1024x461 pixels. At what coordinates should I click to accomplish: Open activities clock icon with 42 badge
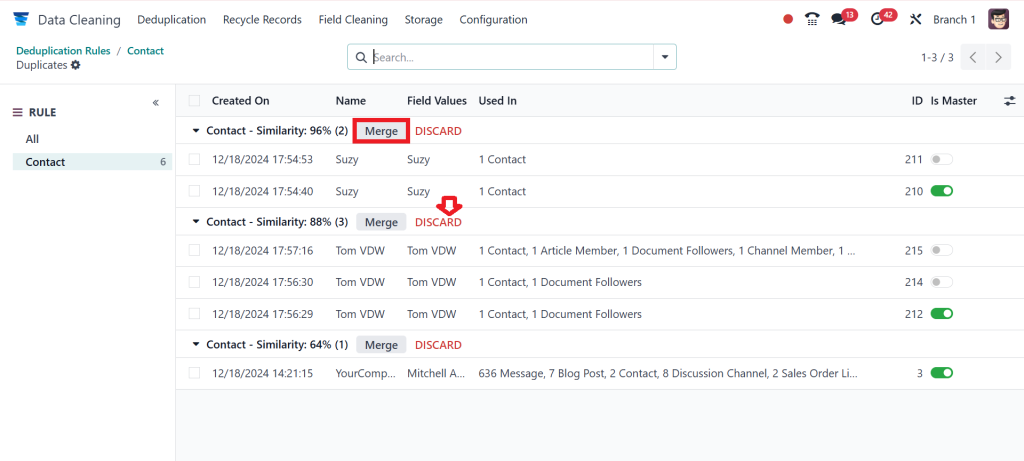877,19
